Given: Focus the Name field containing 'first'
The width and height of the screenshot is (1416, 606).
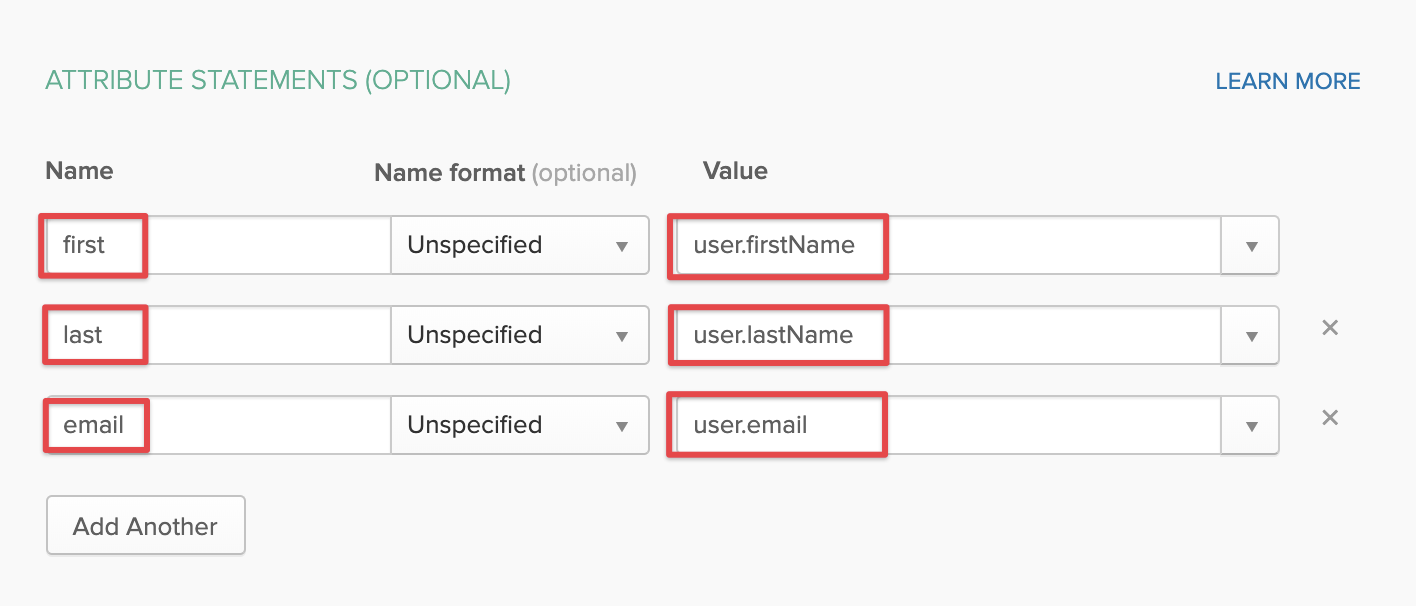Looking at the screenshot, I should 216,246.
